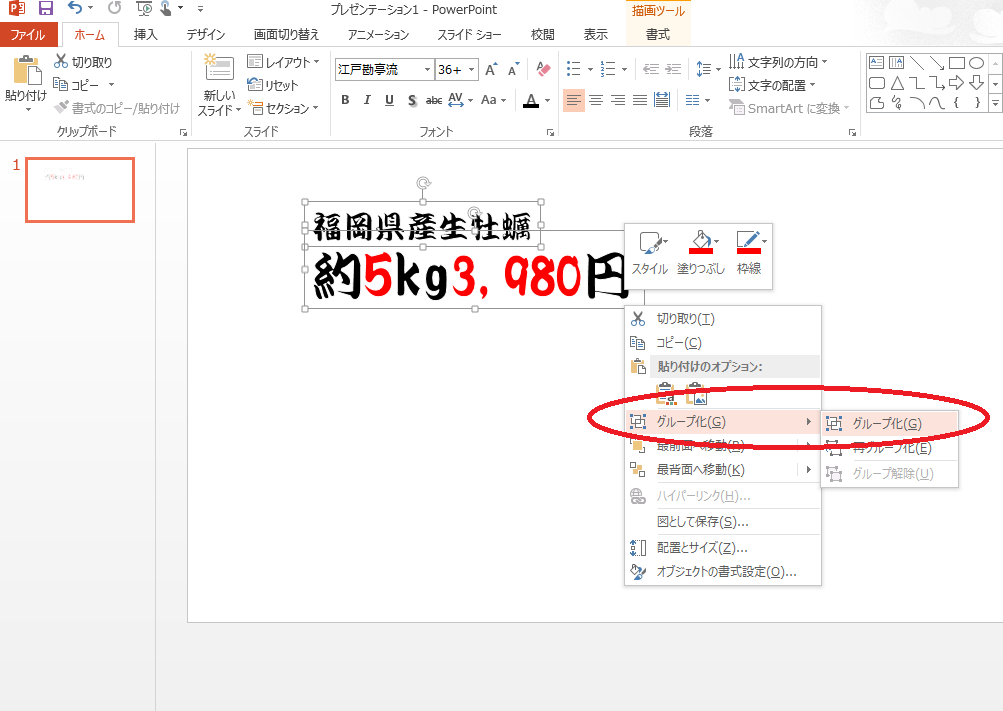Click the bulleted list icon
The height and width of the screenshot is (711, 1003).
574,69
